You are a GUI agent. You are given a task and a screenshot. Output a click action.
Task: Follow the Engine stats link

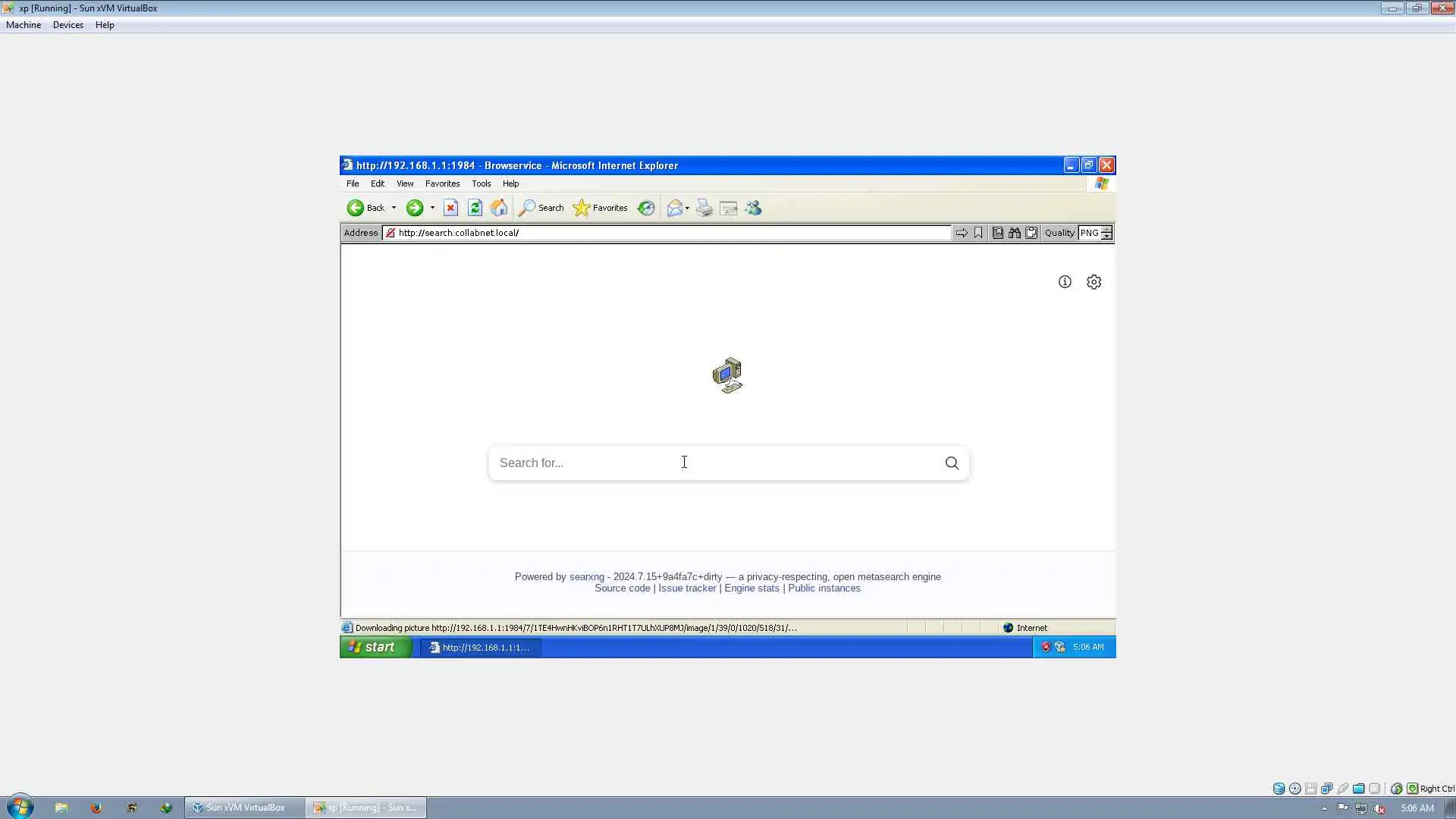tap(752, 588)
